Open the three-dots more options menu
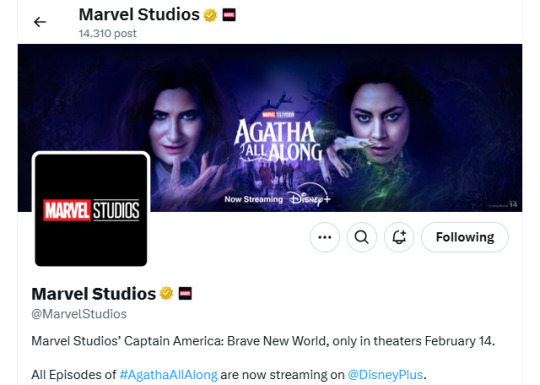The width and height of the screenshot is (540, 385). (x=324, y=237)
